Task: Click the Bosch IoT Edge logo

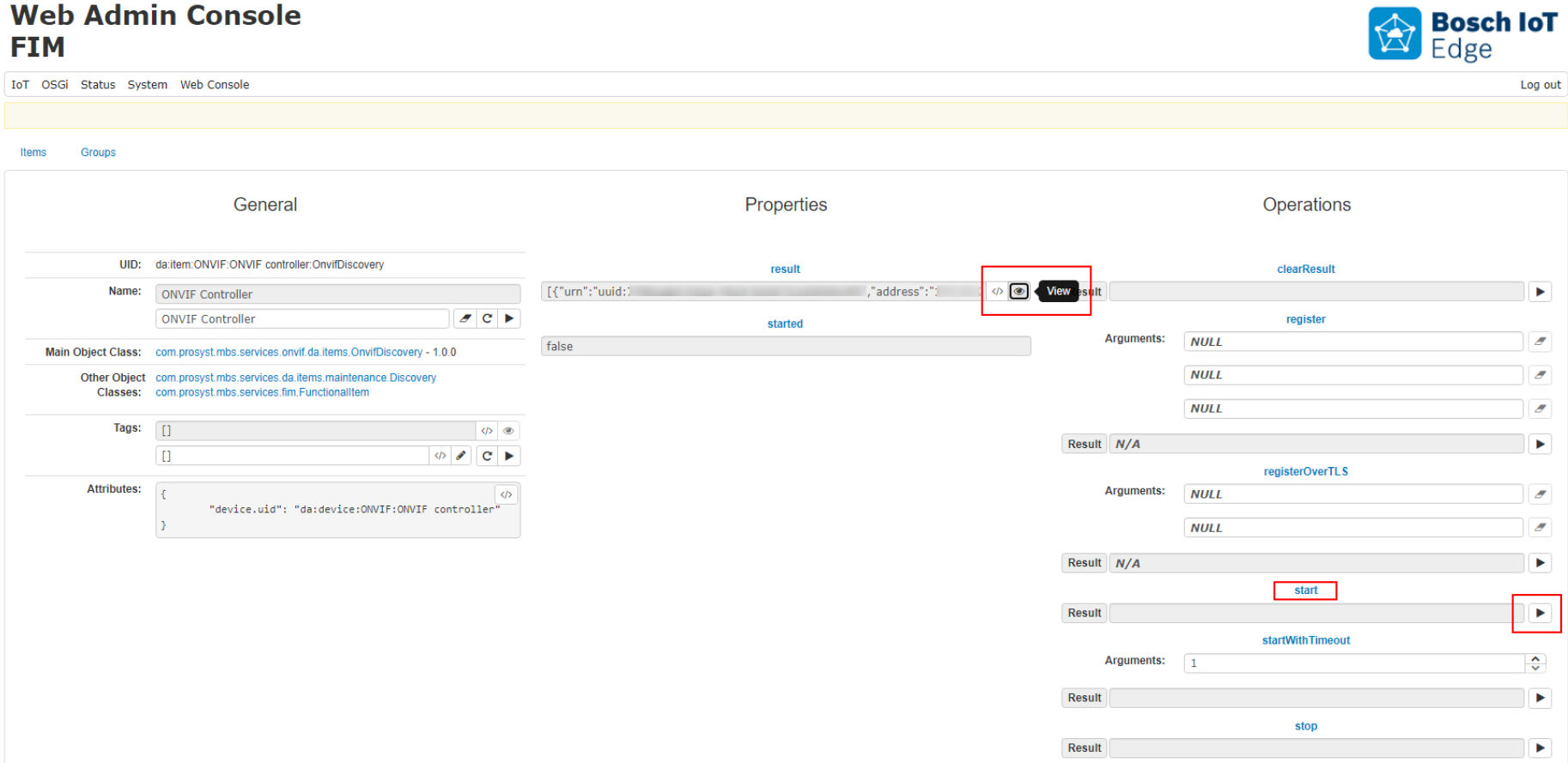Action: (x=1462, y=34)
